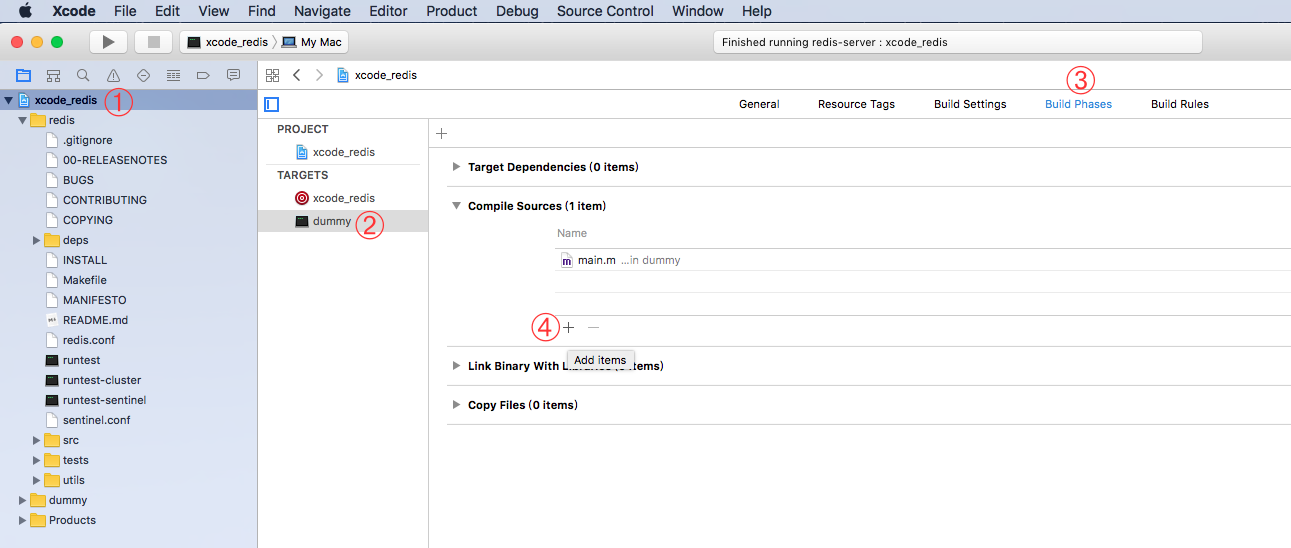Expand the deps folder

pos(37,240)
